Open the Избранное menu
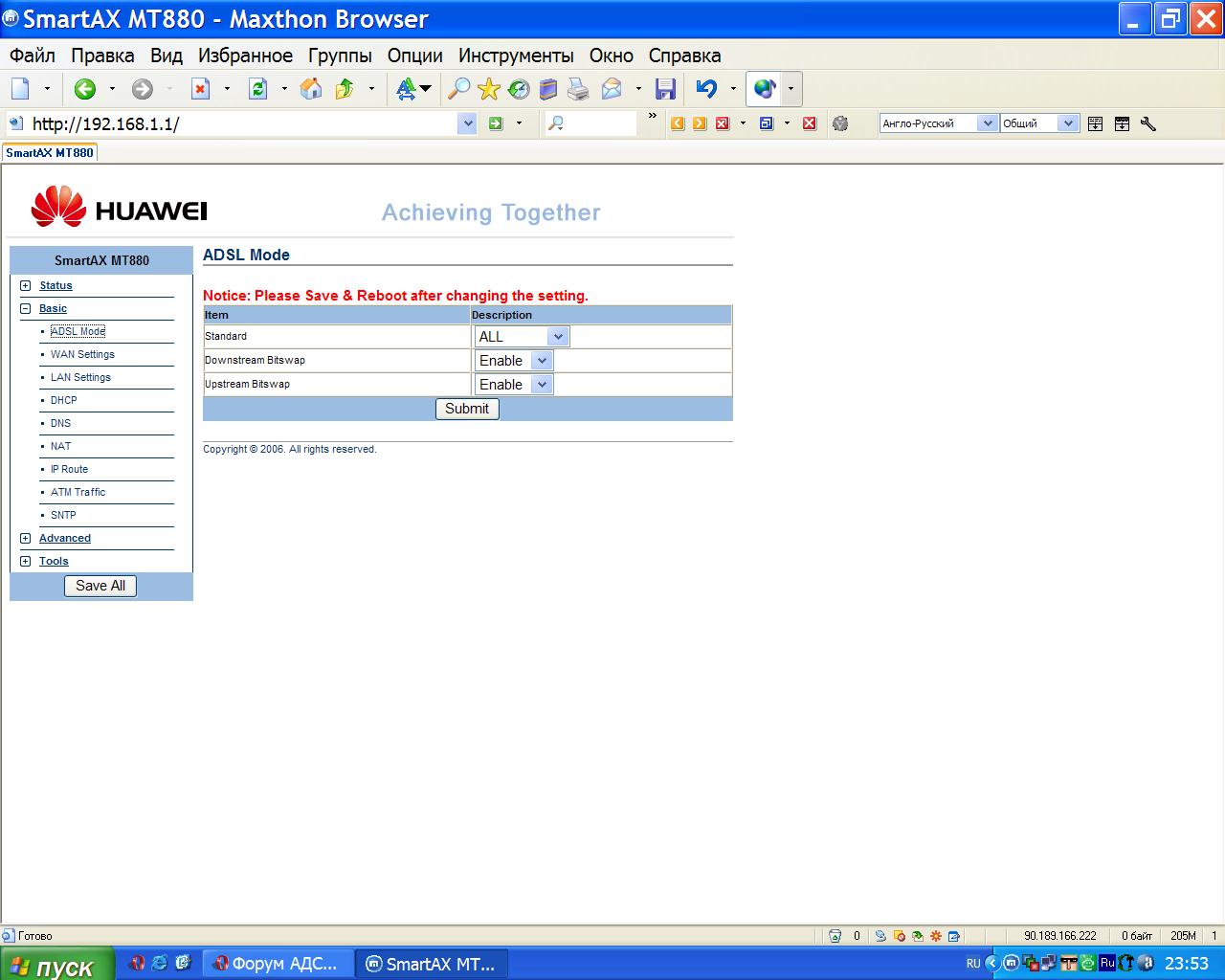 click(x=245, y=56)
